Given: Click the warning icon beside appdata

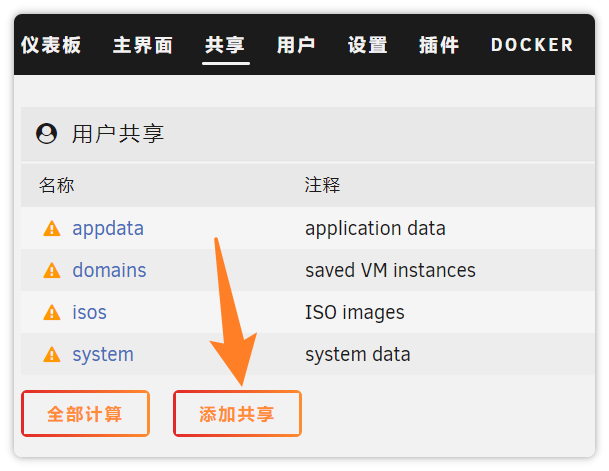Looking at the screenshot, I should click(x=52, y=229).
